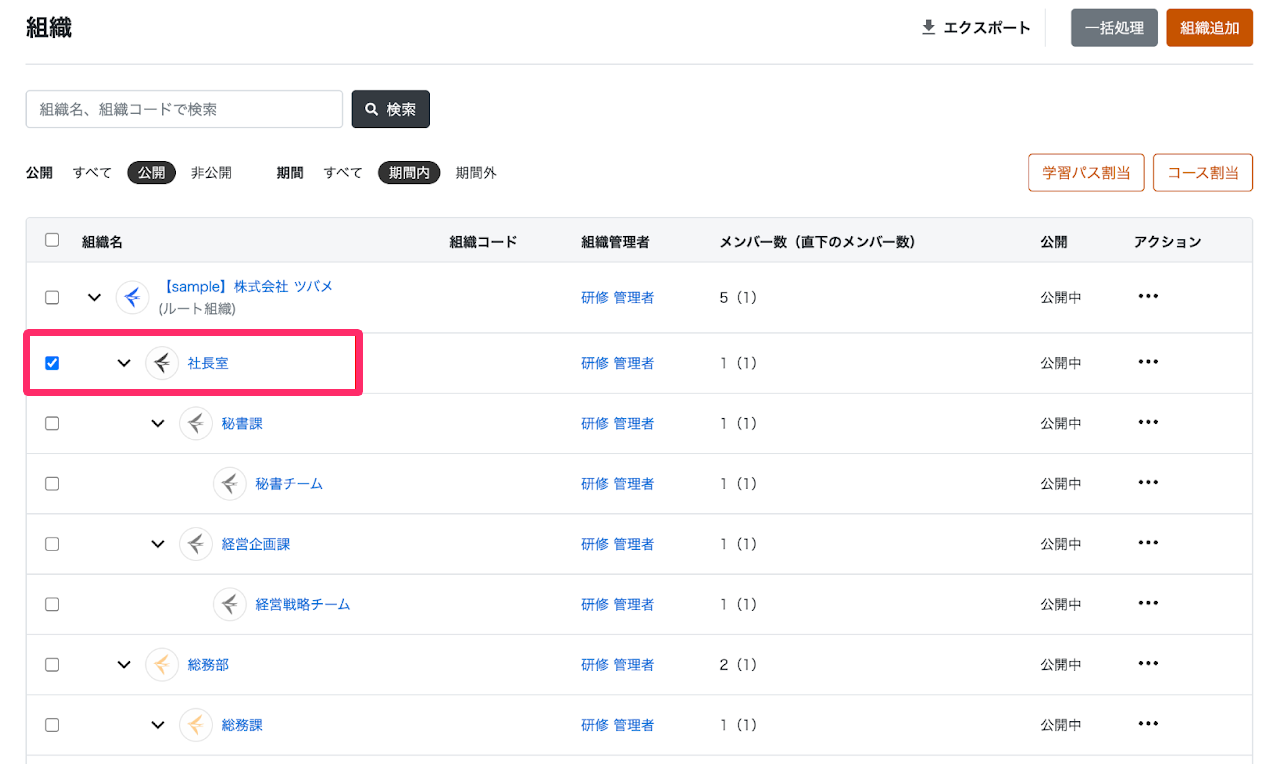Open the 経営企画課 organization link
The height and width of the screenshot is (764, 1287).
pos(256,544)
